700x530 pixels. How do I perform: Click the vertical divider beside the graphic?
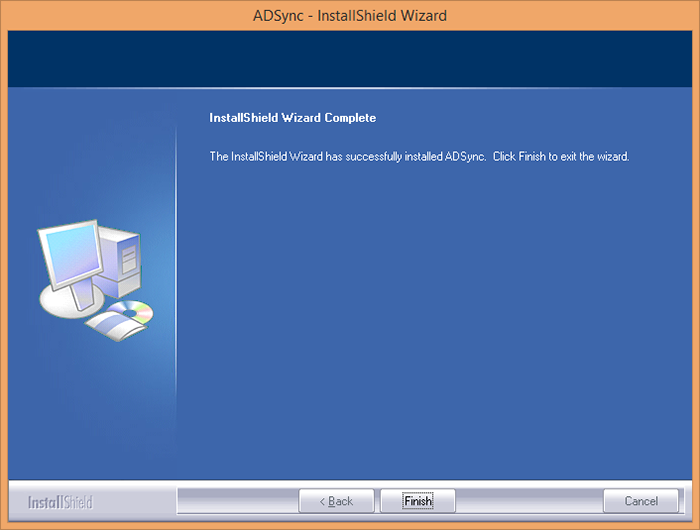(176, 286)
